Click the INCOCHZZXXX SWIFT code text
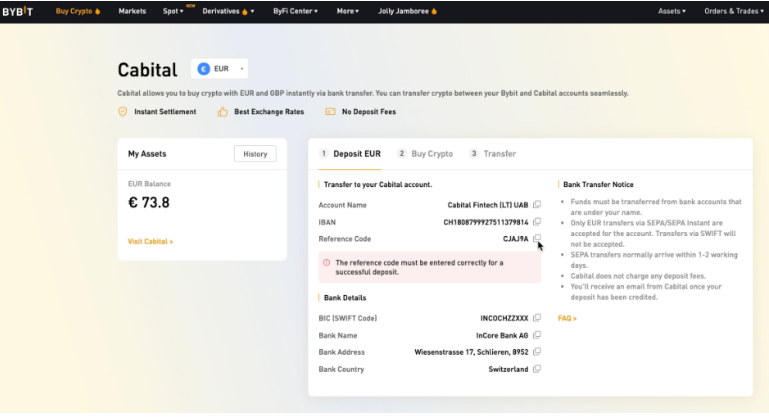This screenshot has height=419, width=769. [504, 318]
